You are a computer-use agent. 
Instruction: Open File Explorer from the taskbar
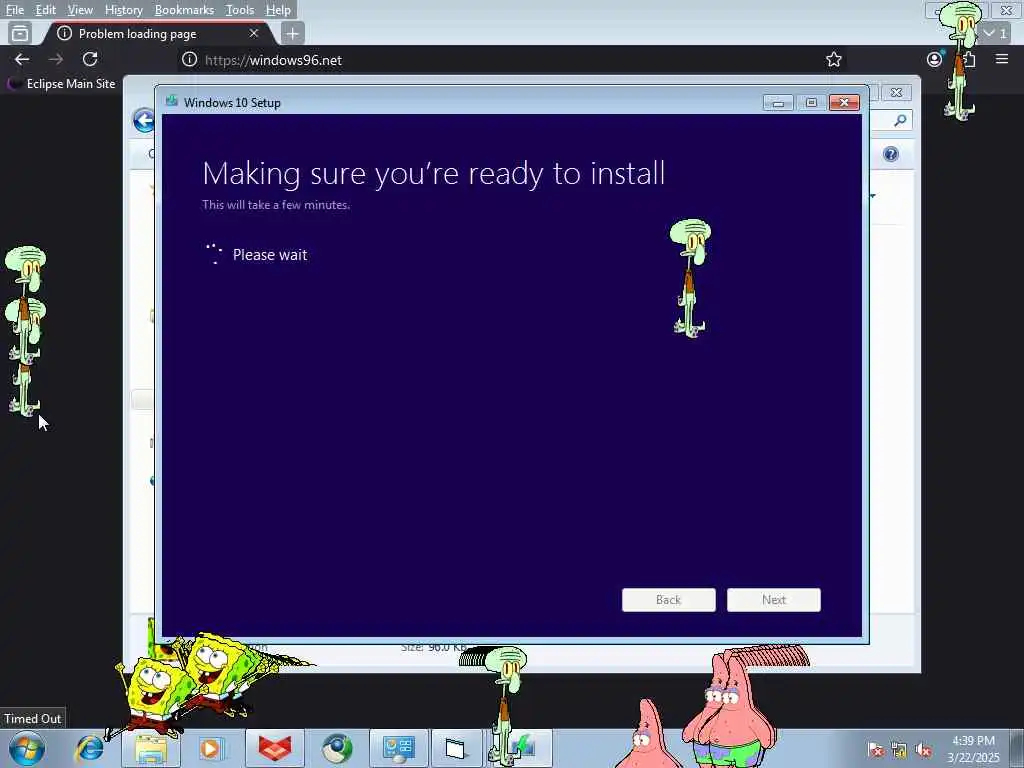coord(151,749)
